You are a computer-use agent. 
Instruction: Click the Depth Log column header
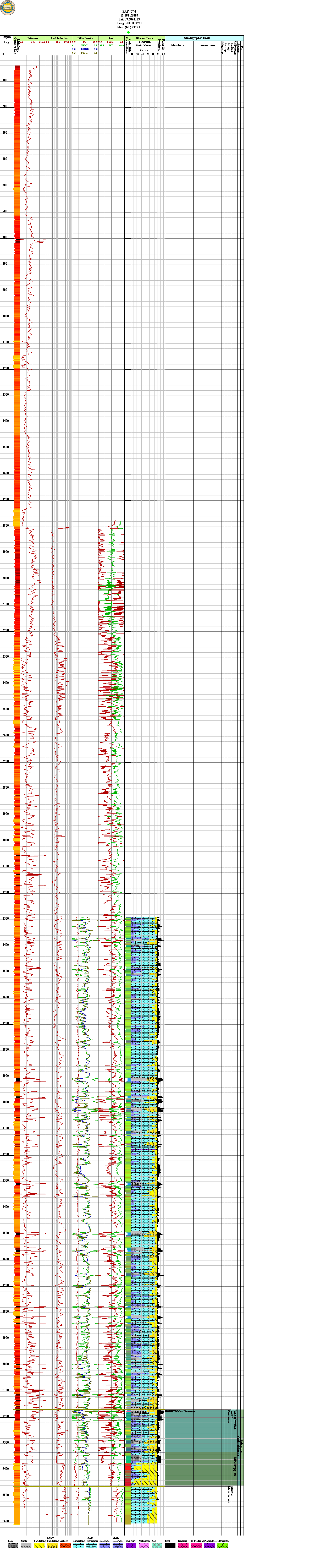pyautogui.click(x=7, y=40)
